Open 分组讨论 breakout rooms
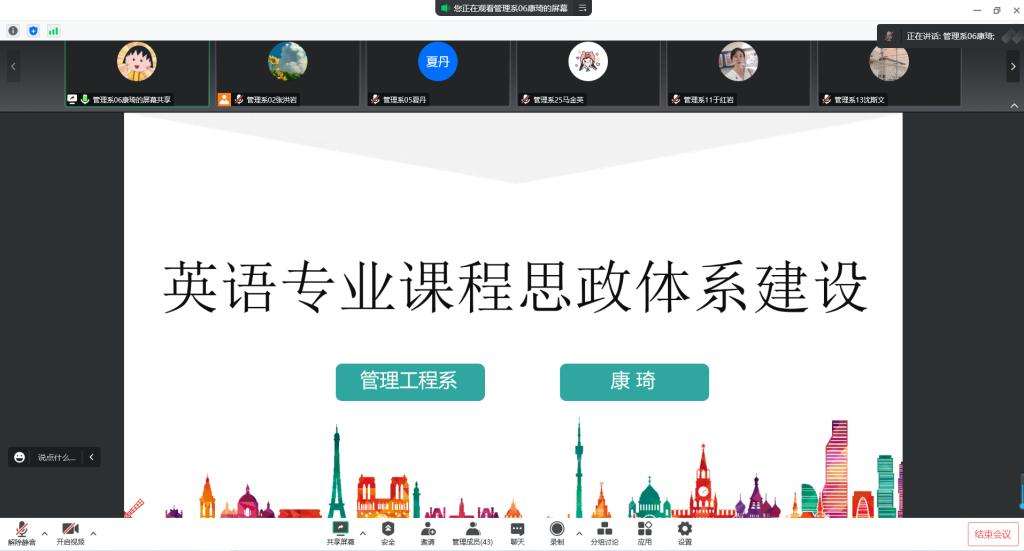The width and height of the screenshot is (1024, 551). click(604, 532)
